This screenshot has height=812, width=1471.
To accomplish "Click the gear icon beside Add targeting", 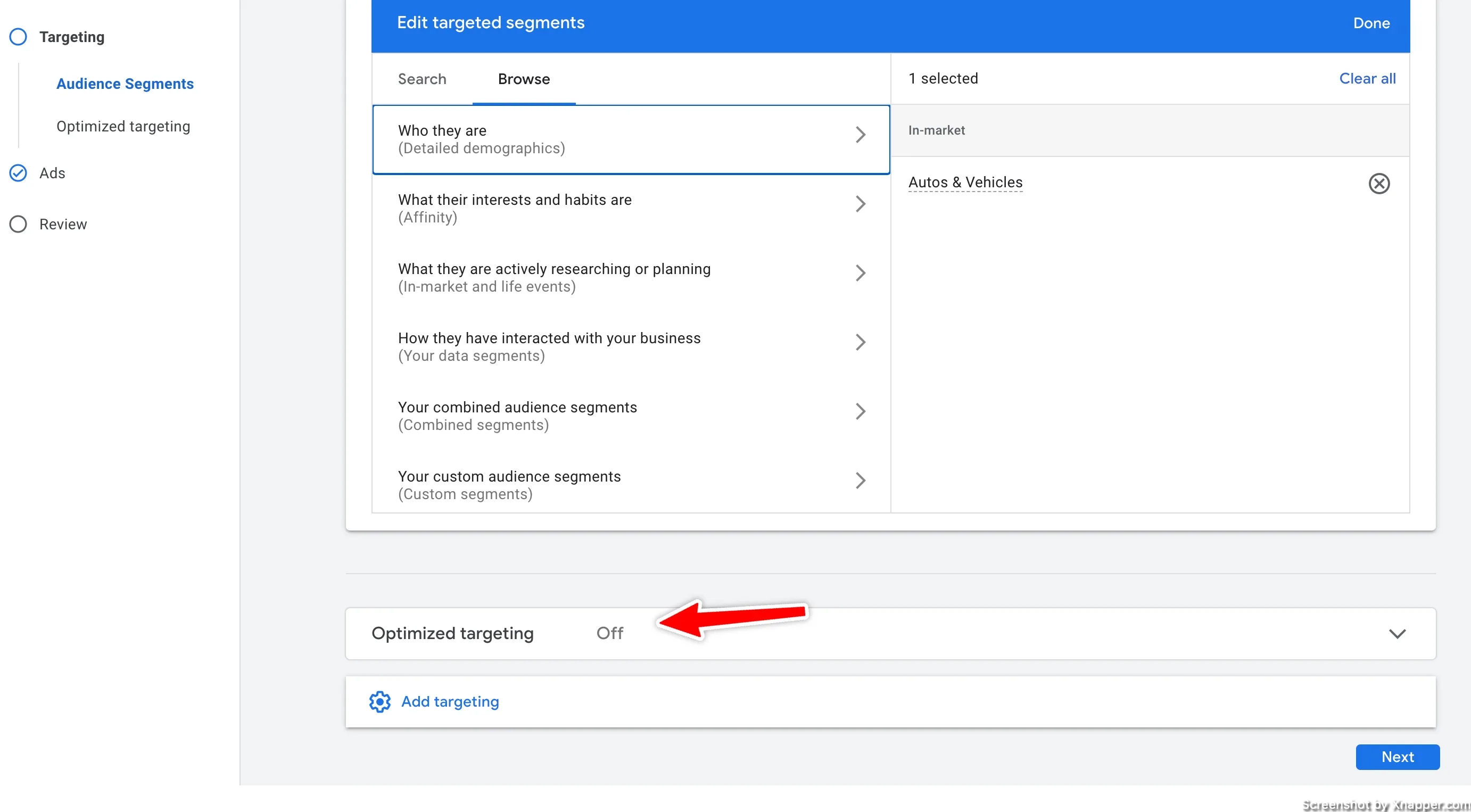I will (x=380, y=702).
